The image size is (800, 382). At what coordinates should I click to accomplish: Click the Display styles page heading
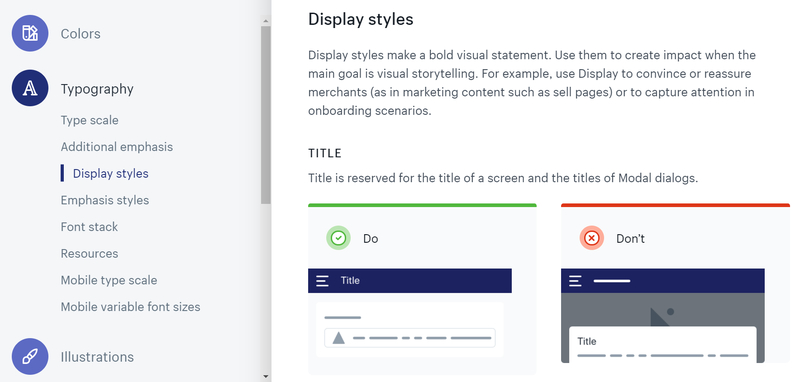coord(361,19)
